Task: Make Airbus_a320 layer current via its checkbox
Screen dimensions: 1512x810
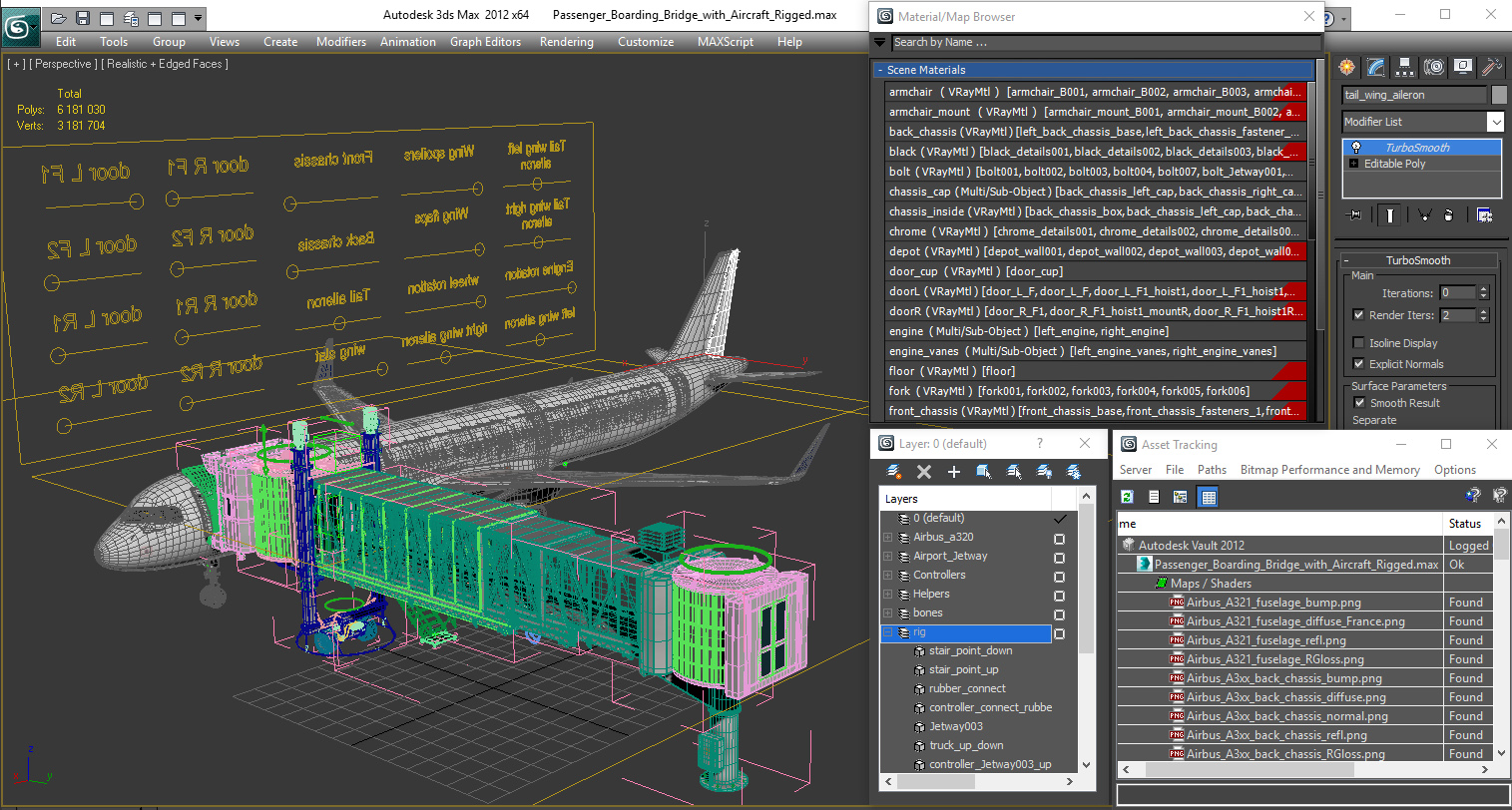Action: 1060,538
